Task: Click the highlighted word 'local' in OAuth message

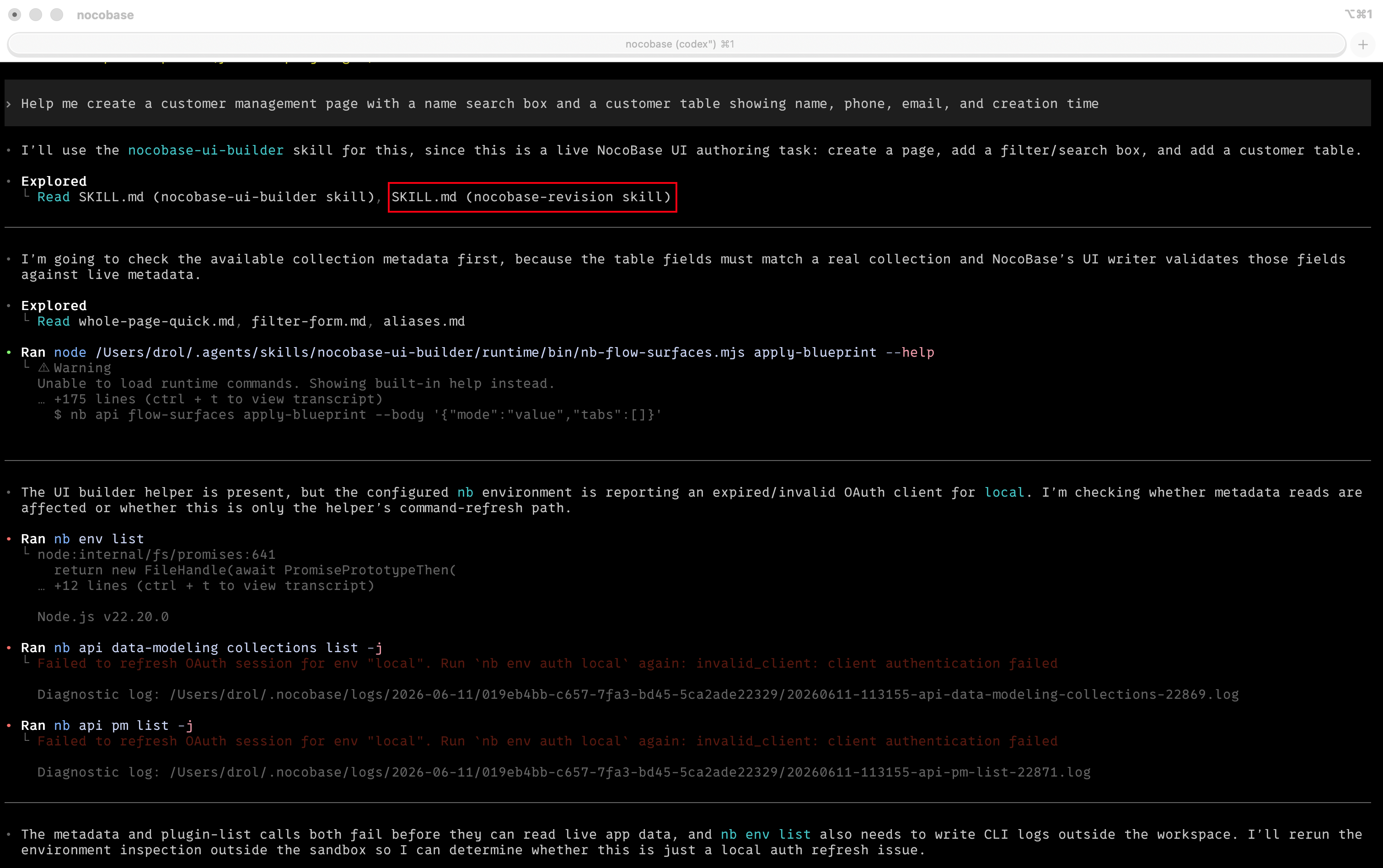Action: click(1004, 493)
